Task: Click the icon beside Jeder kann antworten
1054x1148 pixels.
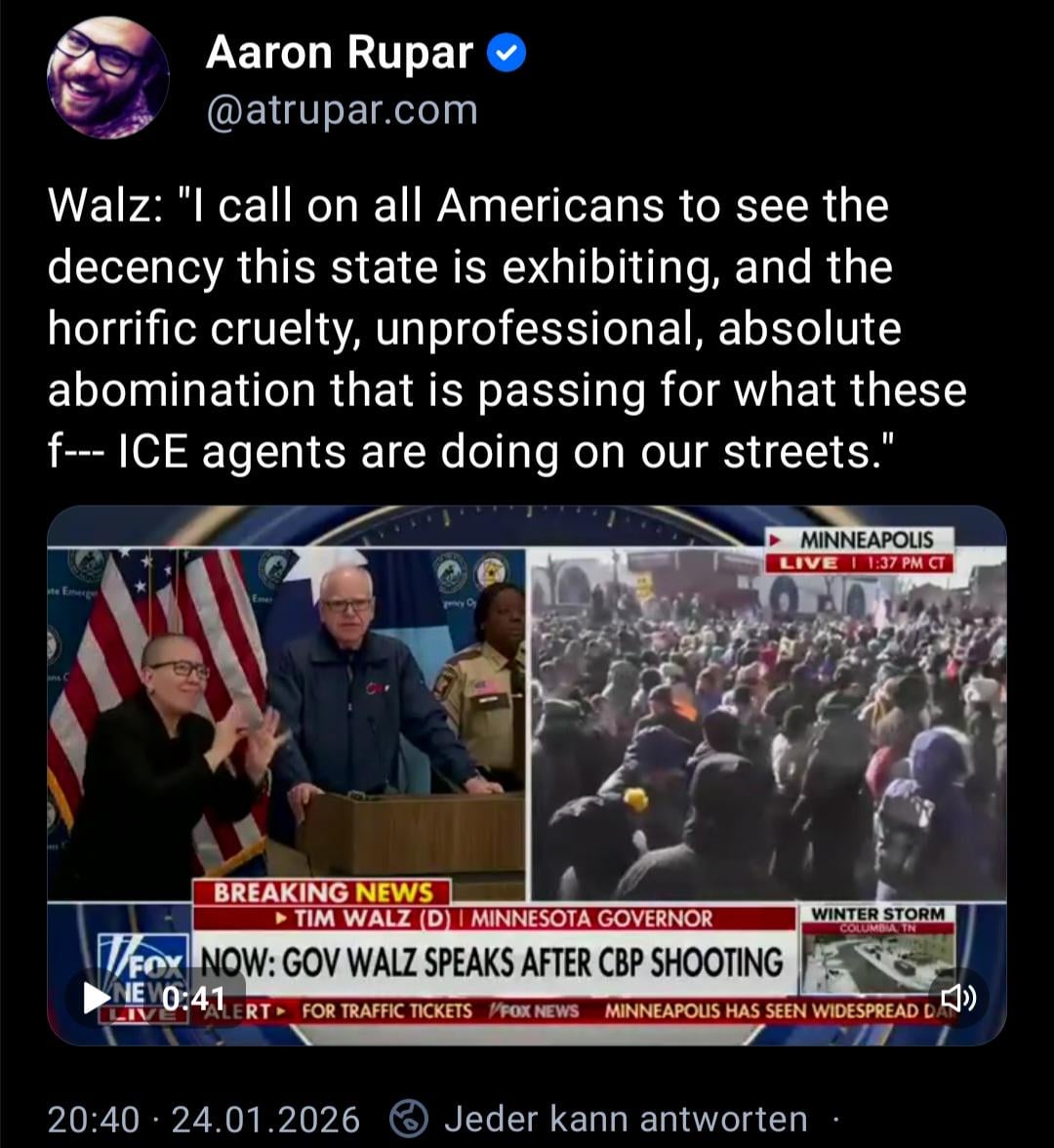Action: [x=408, y=1119]
